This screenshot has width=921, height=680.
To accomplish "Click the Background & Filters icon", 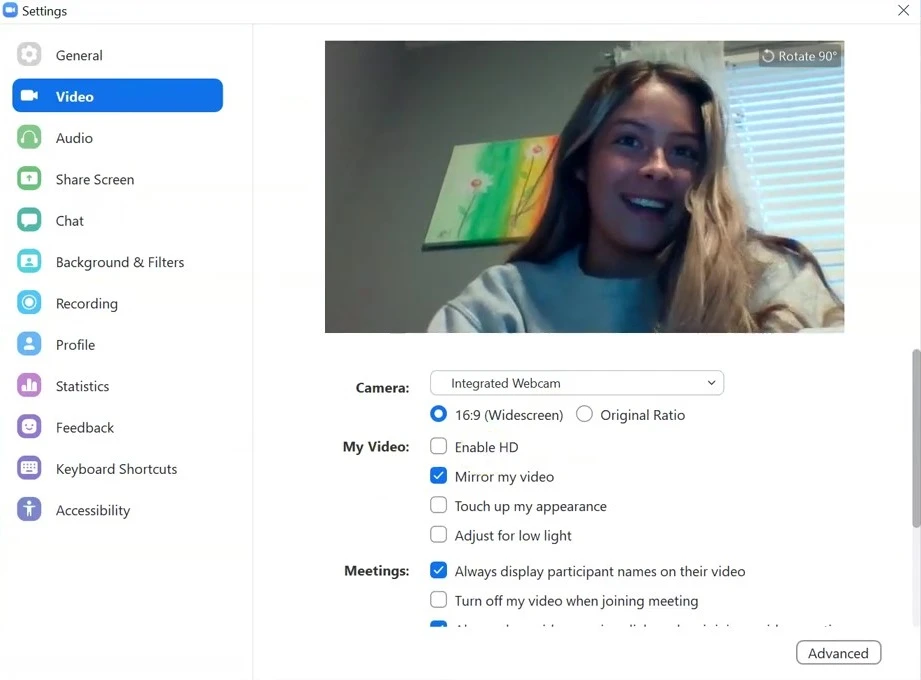I will click(29, 261).
